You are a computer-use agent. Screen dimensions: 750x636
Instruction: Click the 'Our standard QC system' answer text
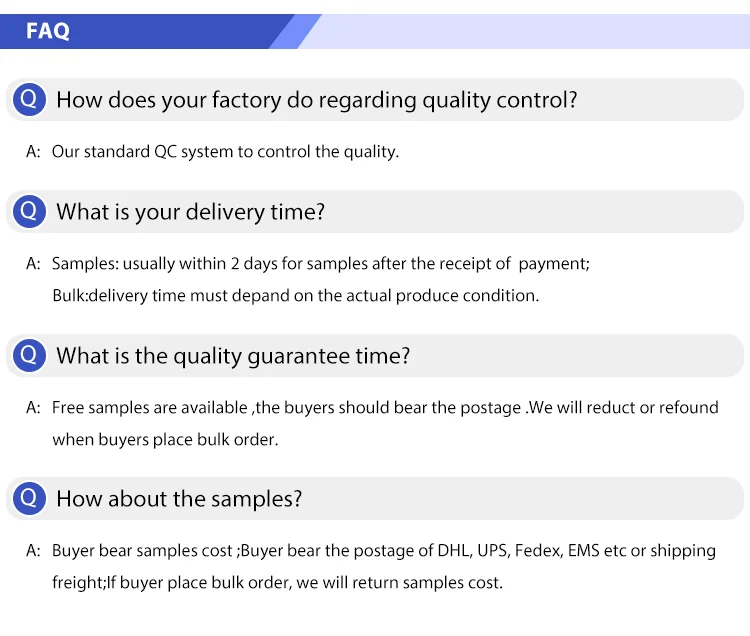pos(225,152)
